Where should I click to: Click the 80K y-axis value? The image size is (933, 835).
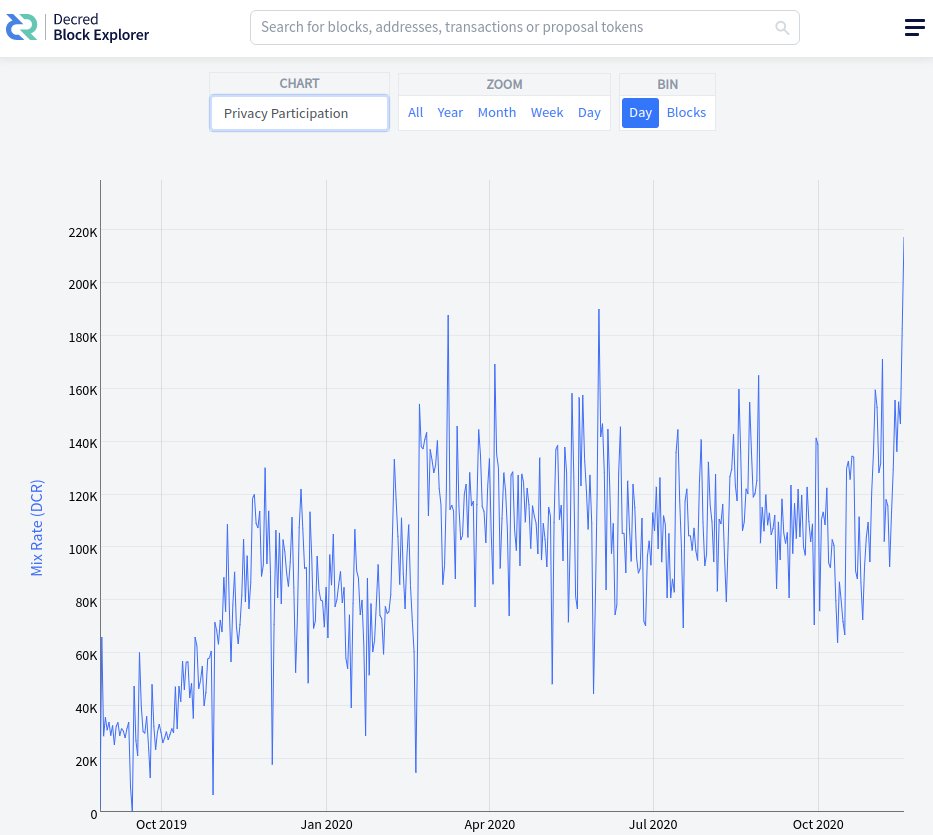(86, 602)
